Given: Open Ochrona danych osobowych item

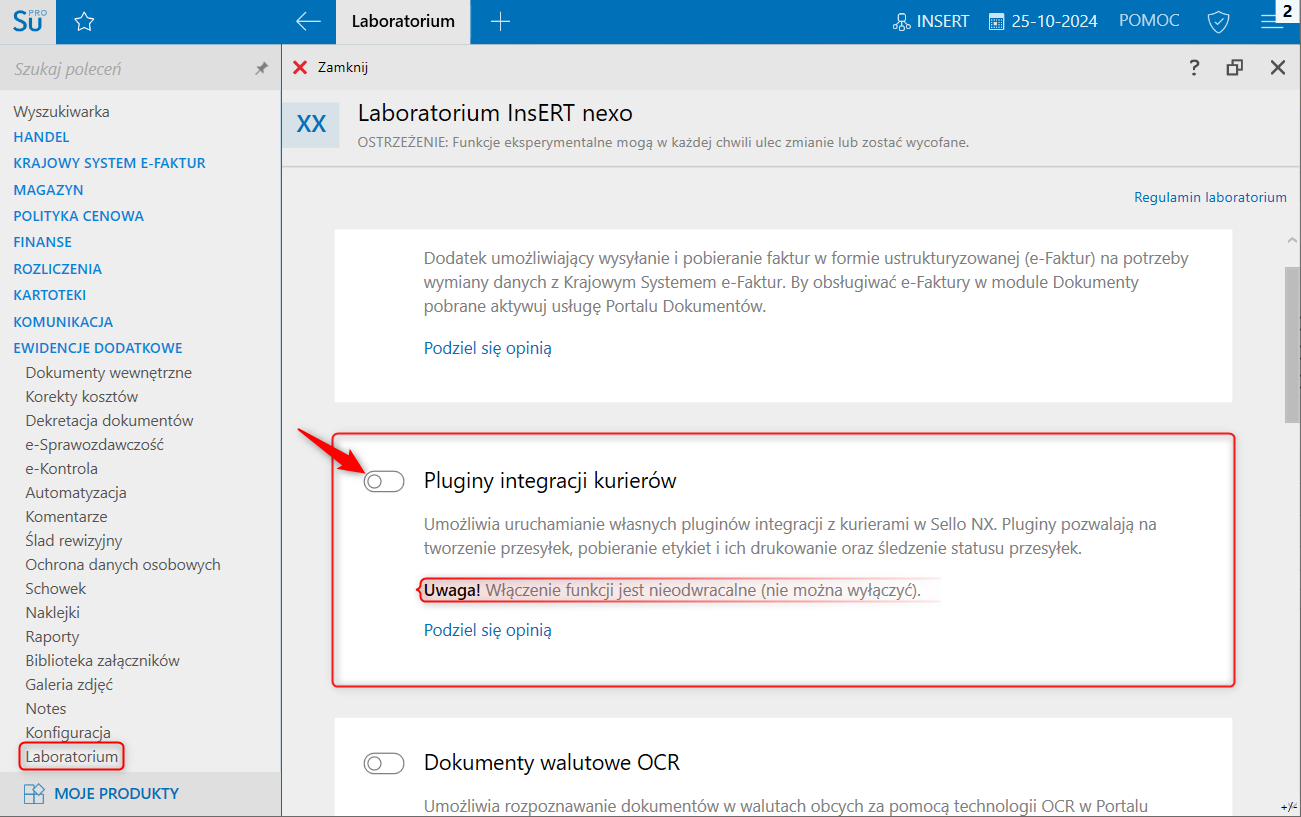Looking at the screenshot, I should 123,565.
